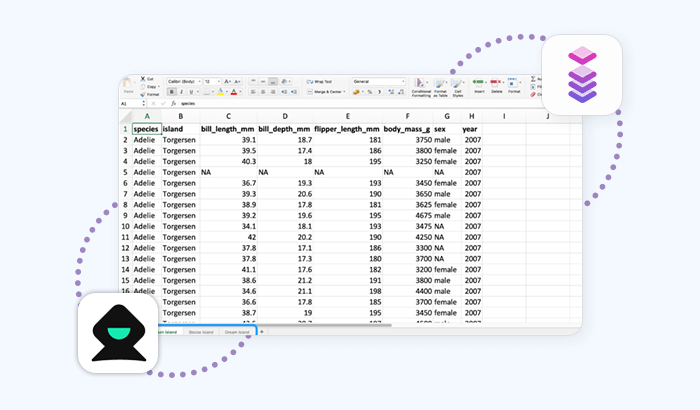Click the formula confirm checkmark icon

click(163, 104)
